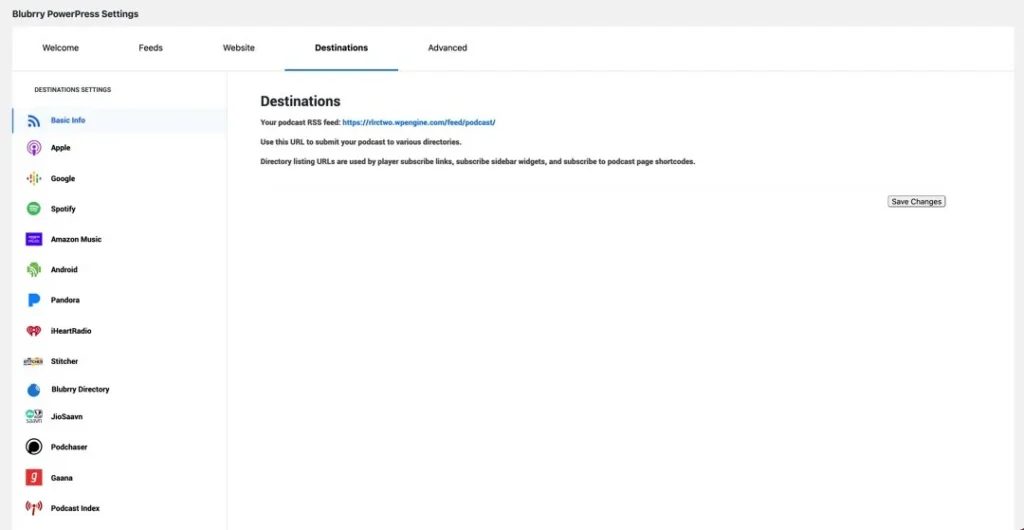Click the JioSaavn logo icon
The image size is (1024, 530).
coord(34,416)
